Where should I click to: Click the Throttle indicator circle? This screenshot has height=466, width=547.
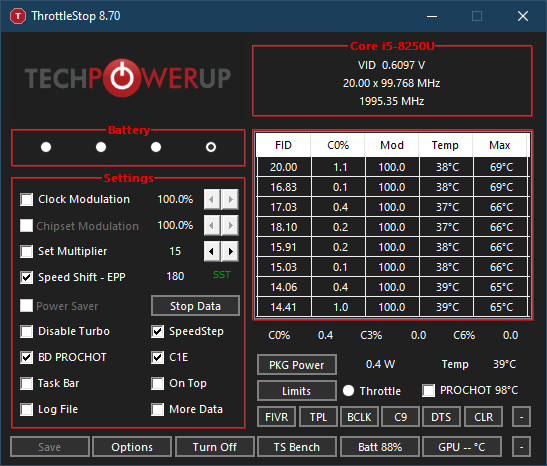point(349,391)
